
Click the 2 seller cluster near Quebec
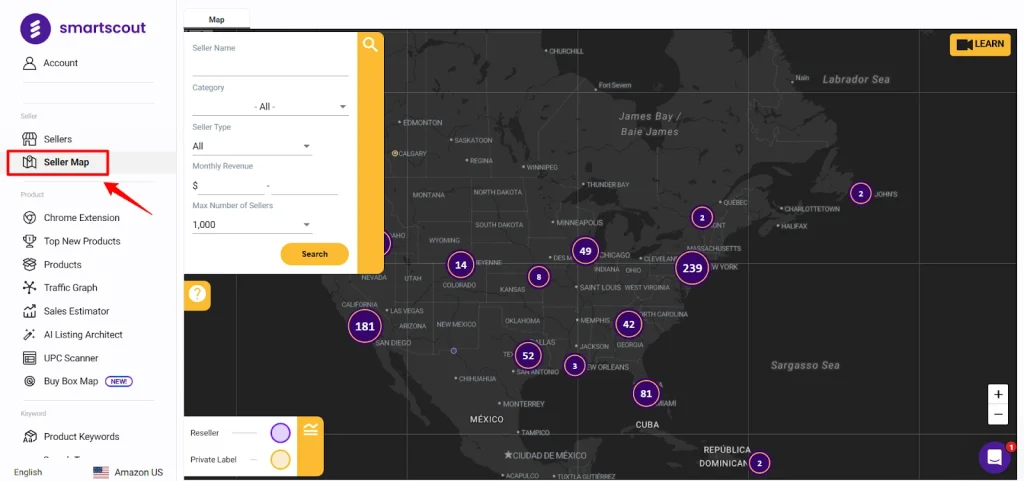tap(702, 217)
